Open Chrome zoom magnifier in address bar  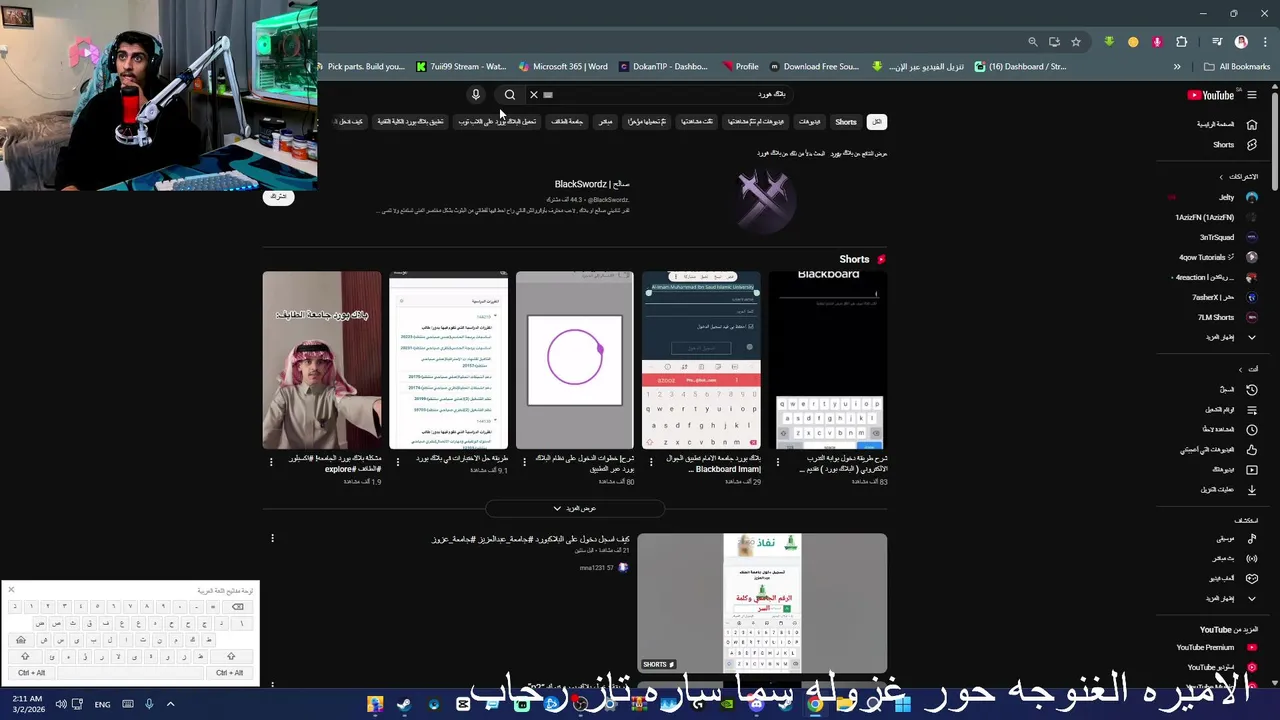point(1033,42)
